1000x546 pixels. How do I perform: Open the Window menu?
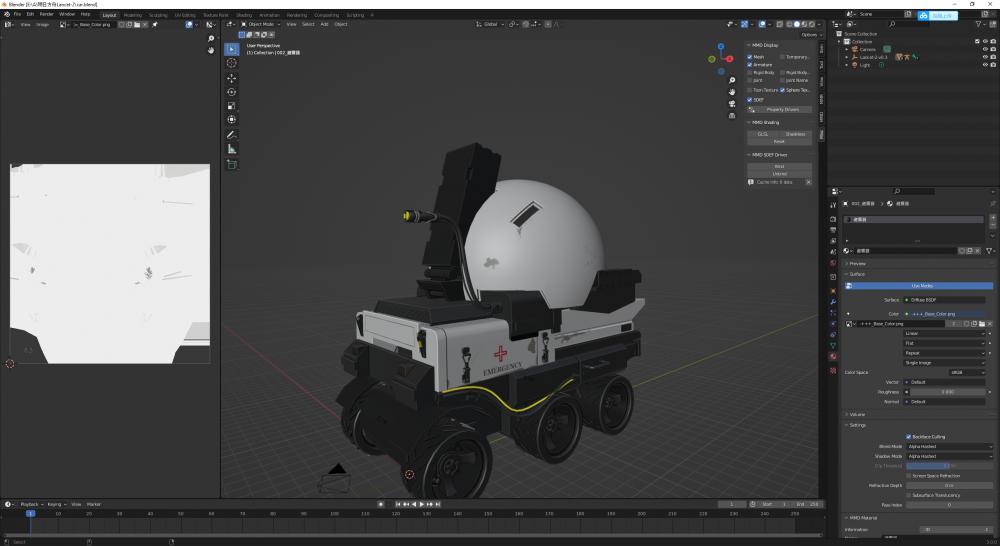(x=66, y=14)
